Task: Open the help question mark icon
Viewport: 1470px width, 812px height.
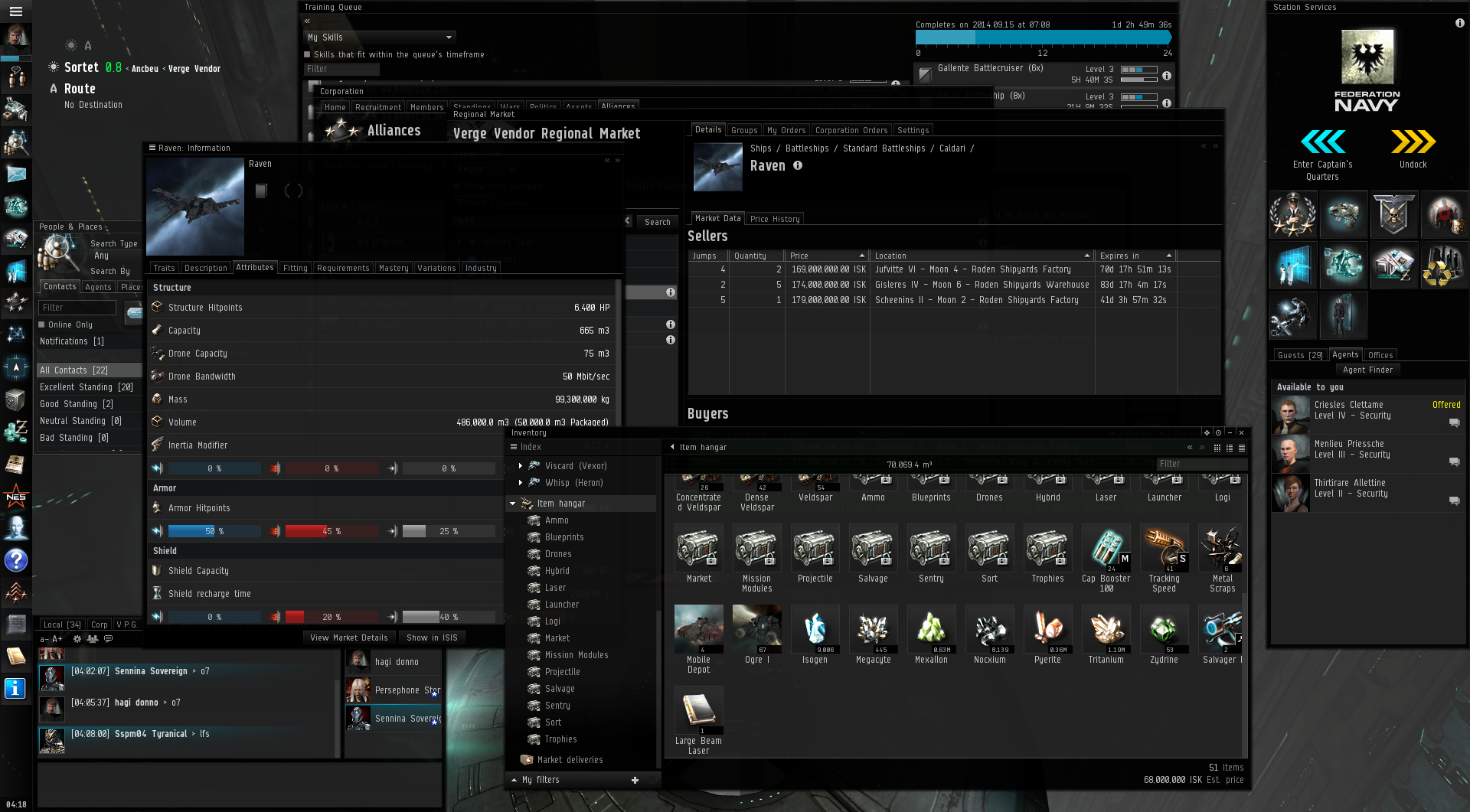Action: click(x=15, y=561)
